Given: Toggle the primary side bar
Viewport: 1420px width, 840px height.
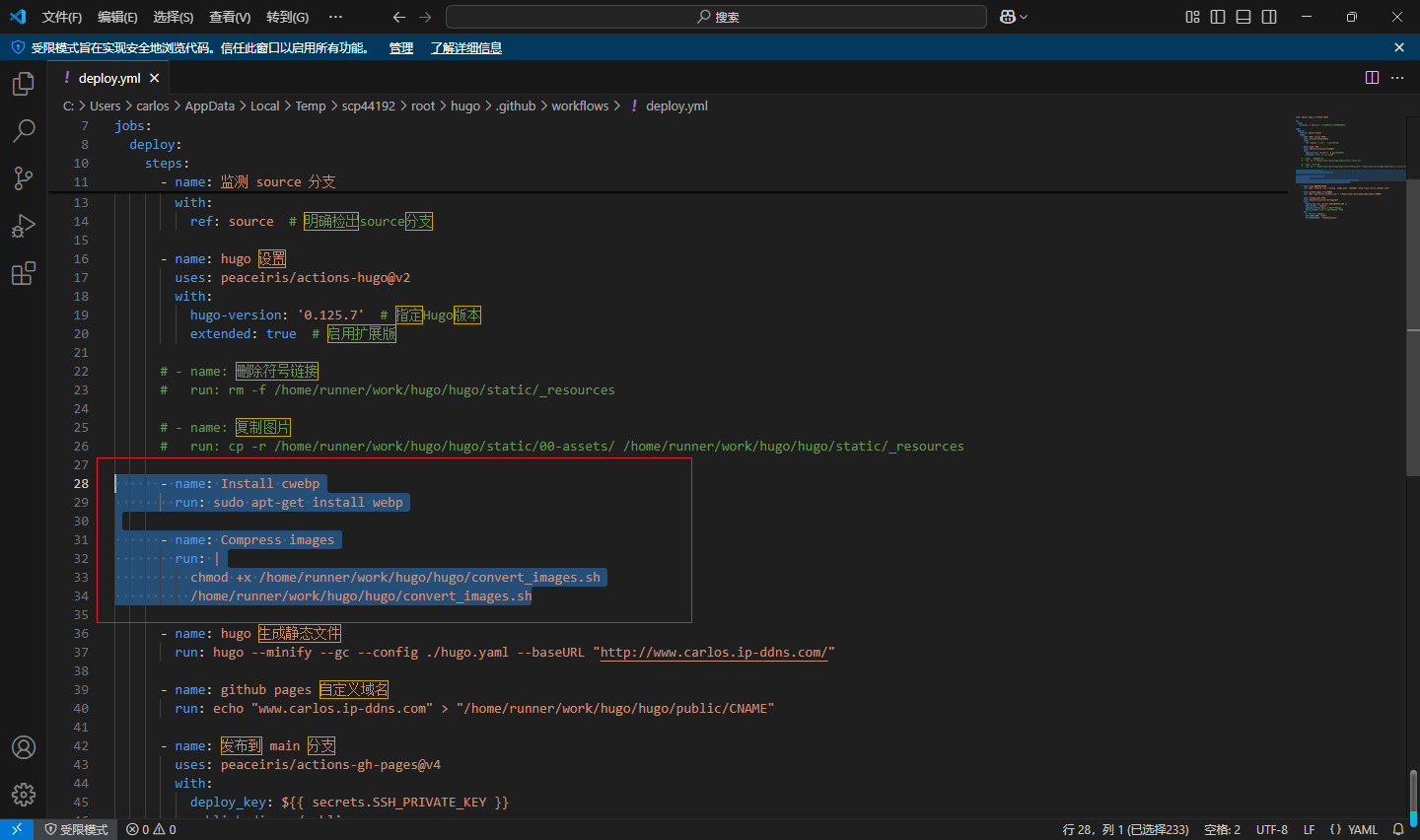Looking at the screenshot, I should pos(1218,17).
